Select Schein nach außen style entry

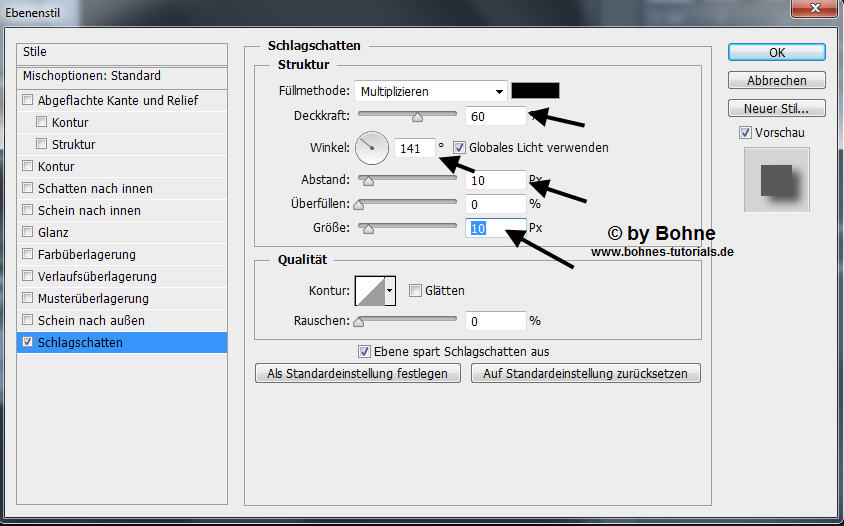coord(91,320)
